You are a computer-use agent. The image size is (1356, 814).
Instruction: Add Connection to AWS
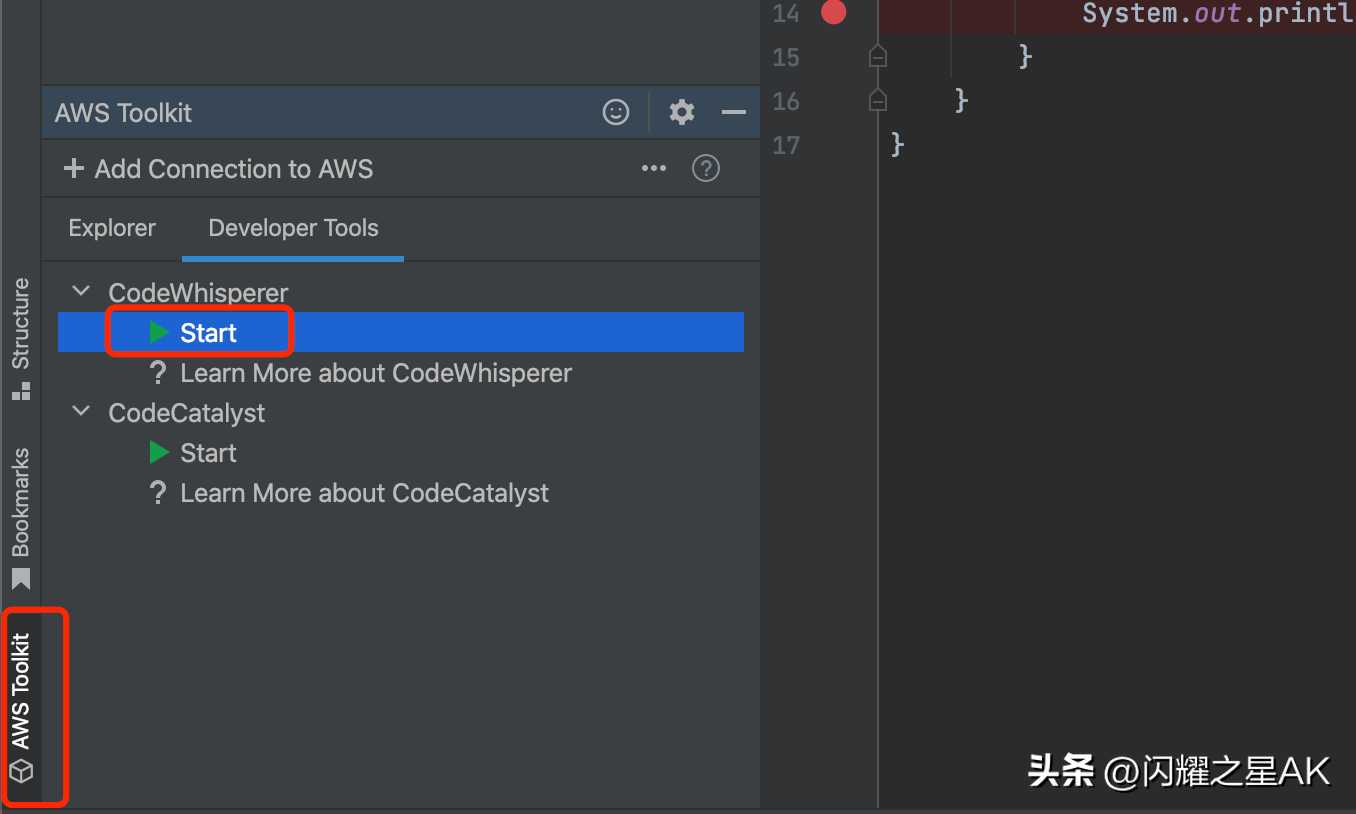(219, 169)
